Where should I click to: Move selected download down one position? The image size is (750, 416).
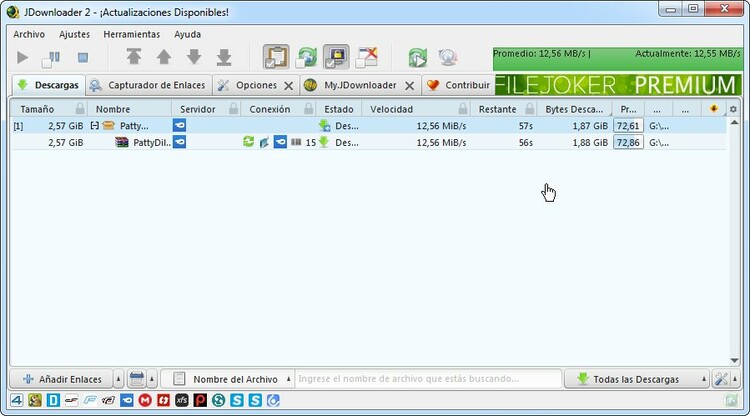click(x=194, y=57)
